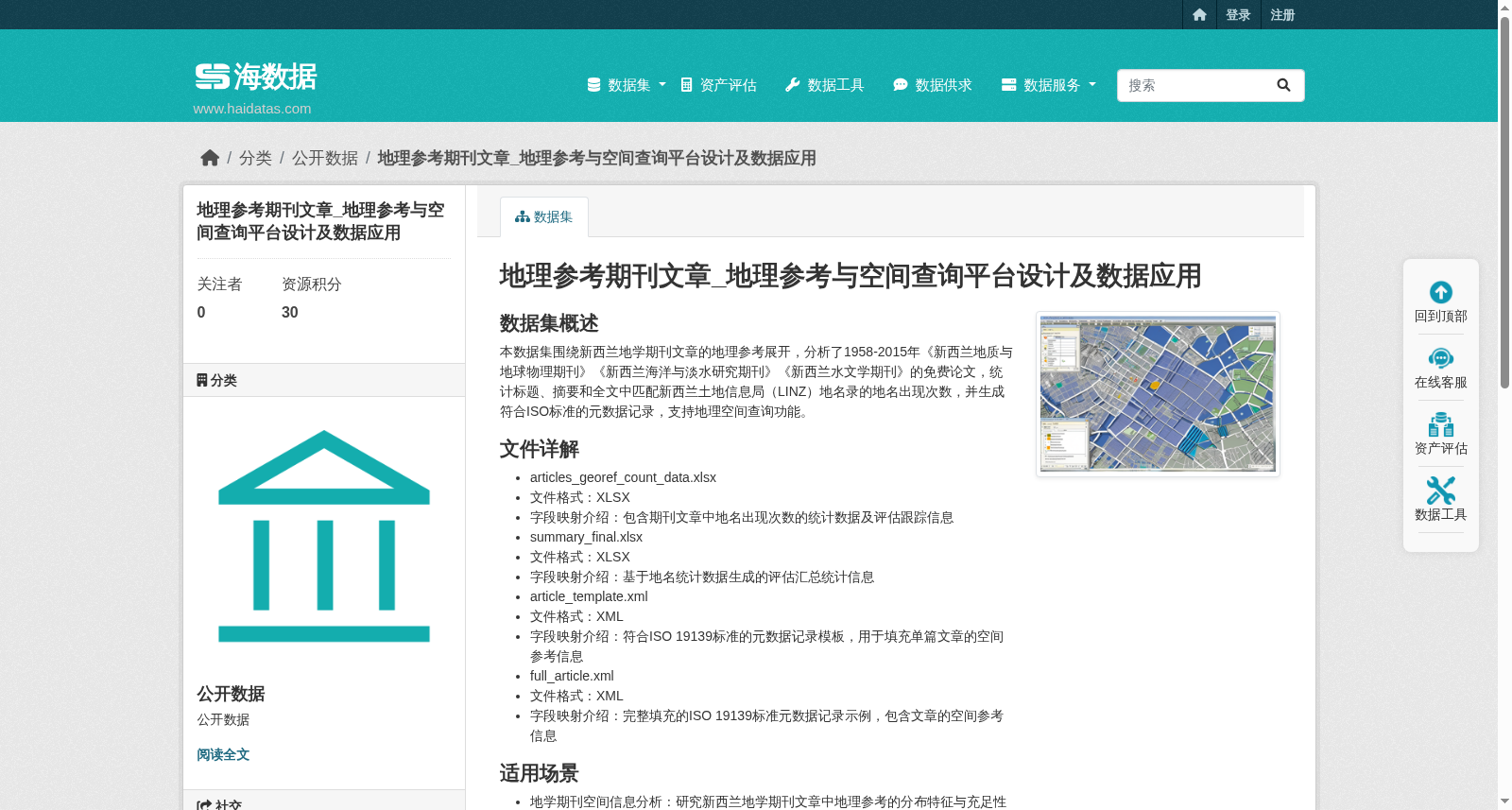Click the sidebar dataset title
The width and height of the screenshot is (1512, 810).
320,221
